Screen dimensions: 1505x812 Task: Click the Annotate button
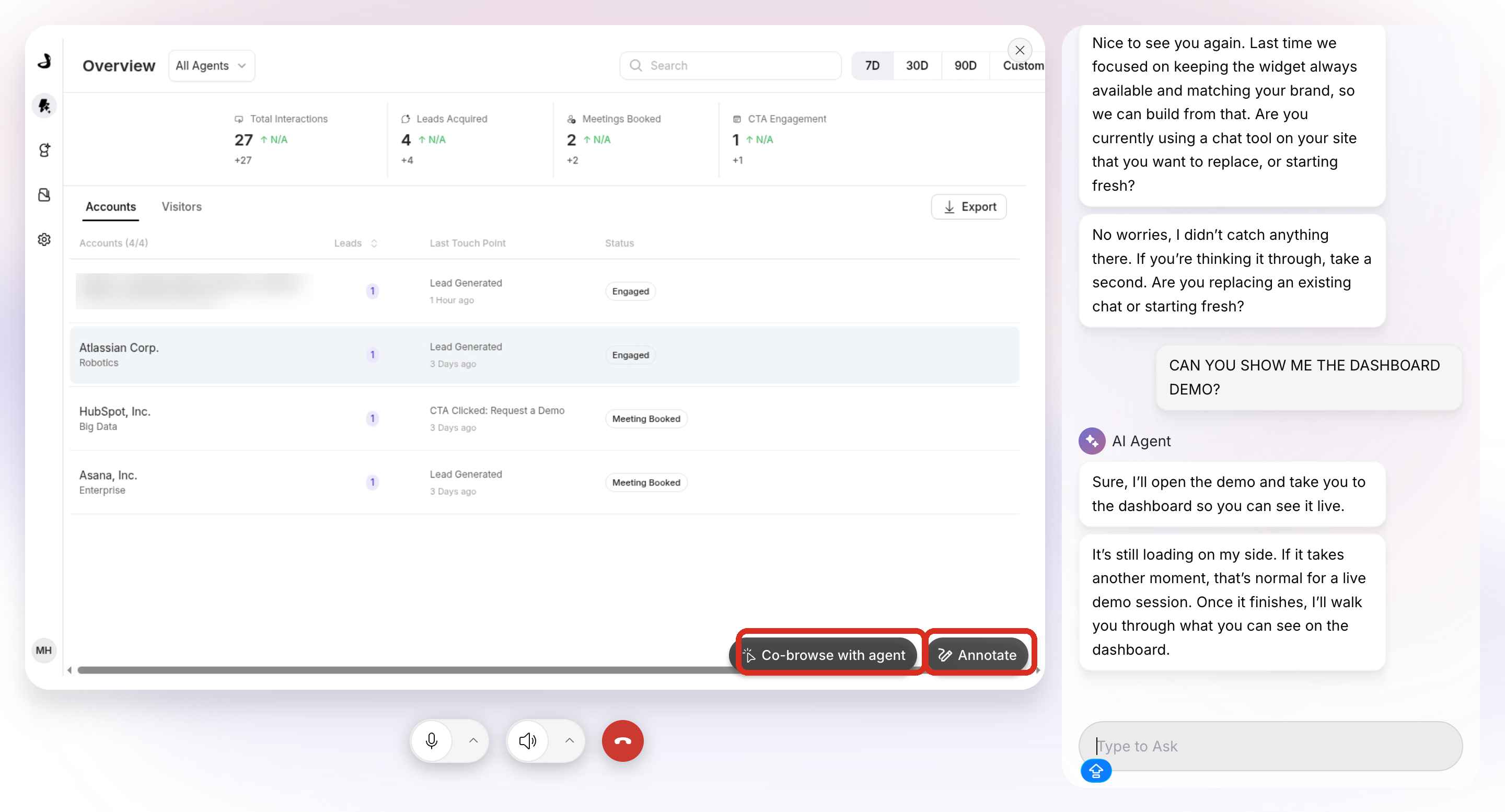(978, 655)
